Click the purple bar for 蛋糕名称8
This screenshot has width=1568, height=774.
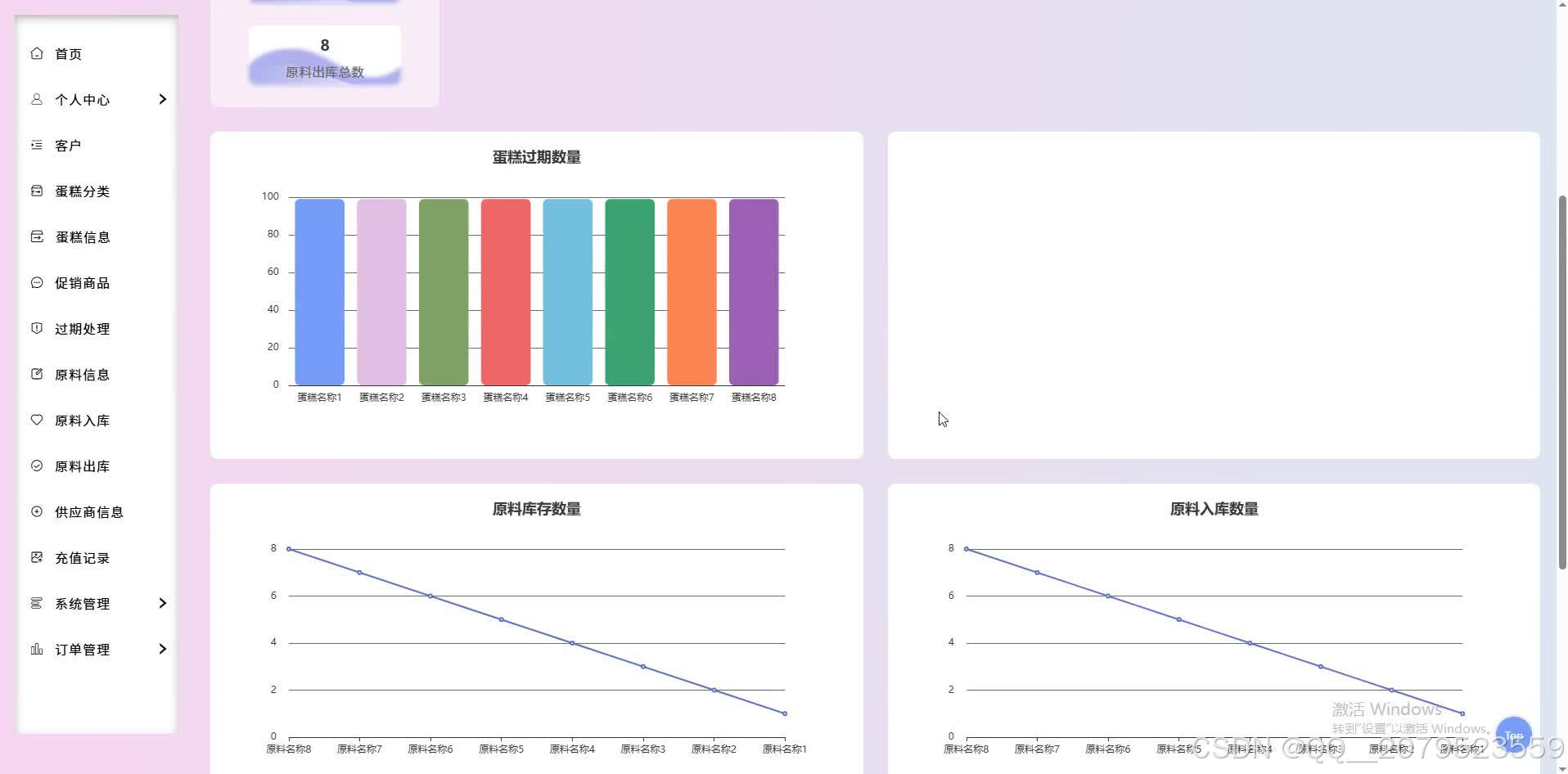[754, 292]
